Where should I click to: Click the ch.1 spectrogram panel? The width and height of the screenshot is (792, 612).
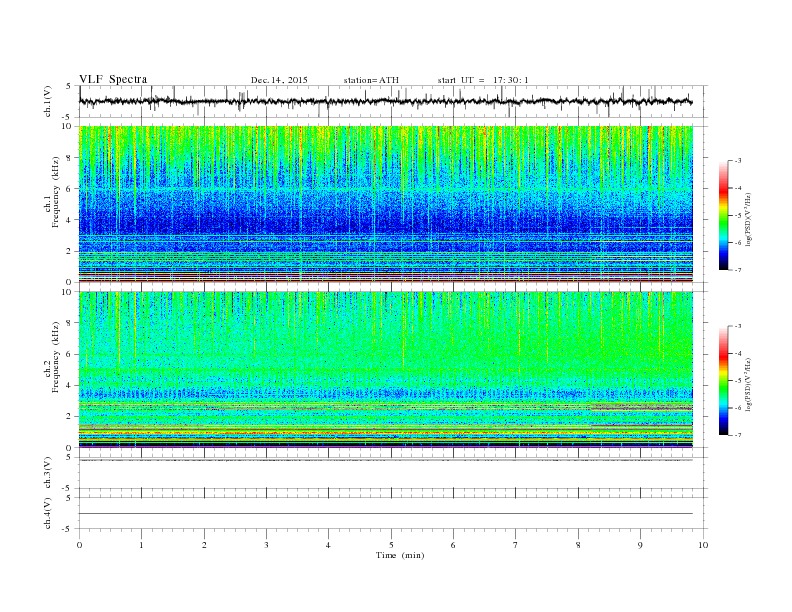pyautogui.click(x=386, y=204)
